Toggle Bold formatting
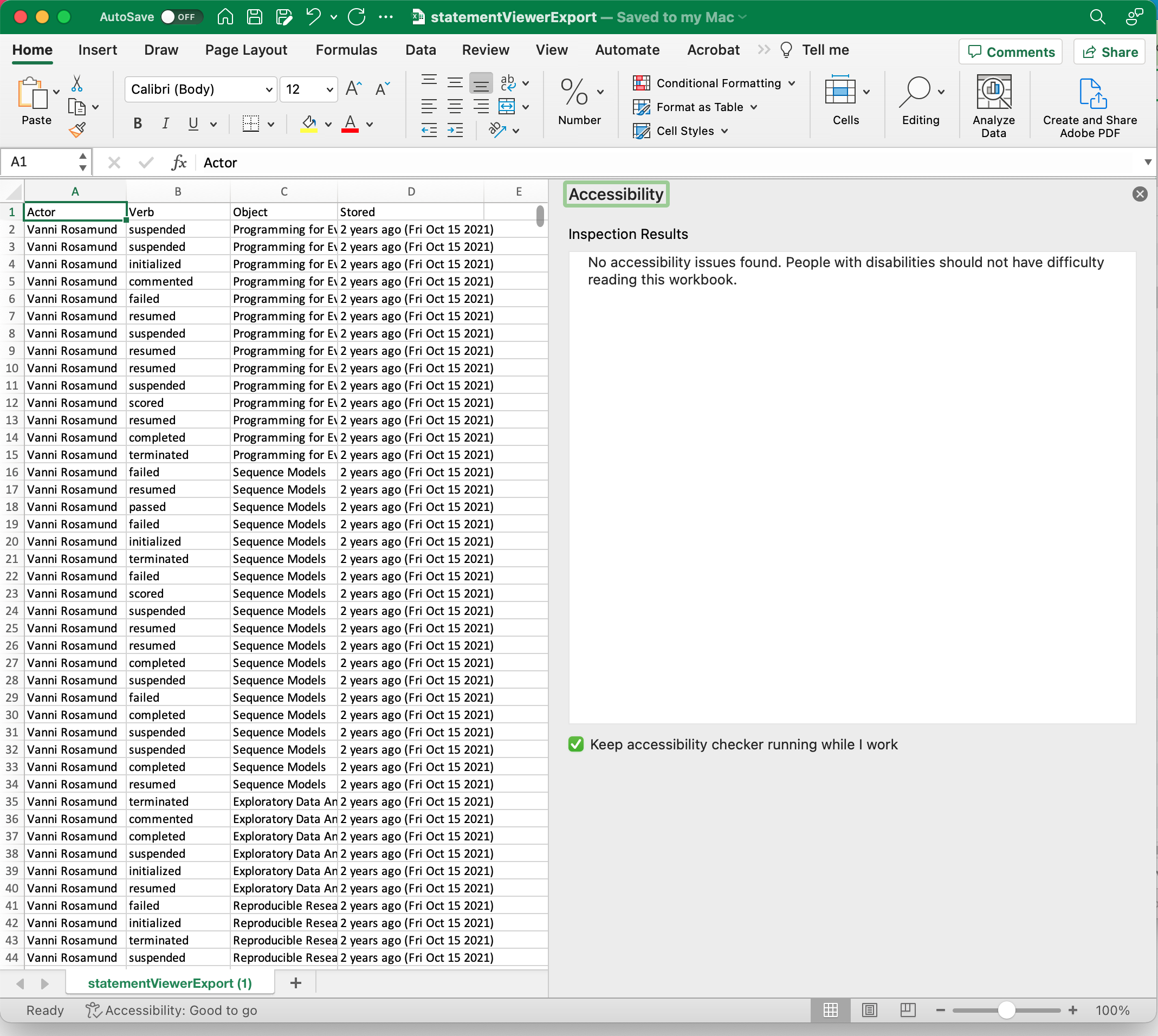This screenshot has height=1036, width=1158. tap(137, 124)
